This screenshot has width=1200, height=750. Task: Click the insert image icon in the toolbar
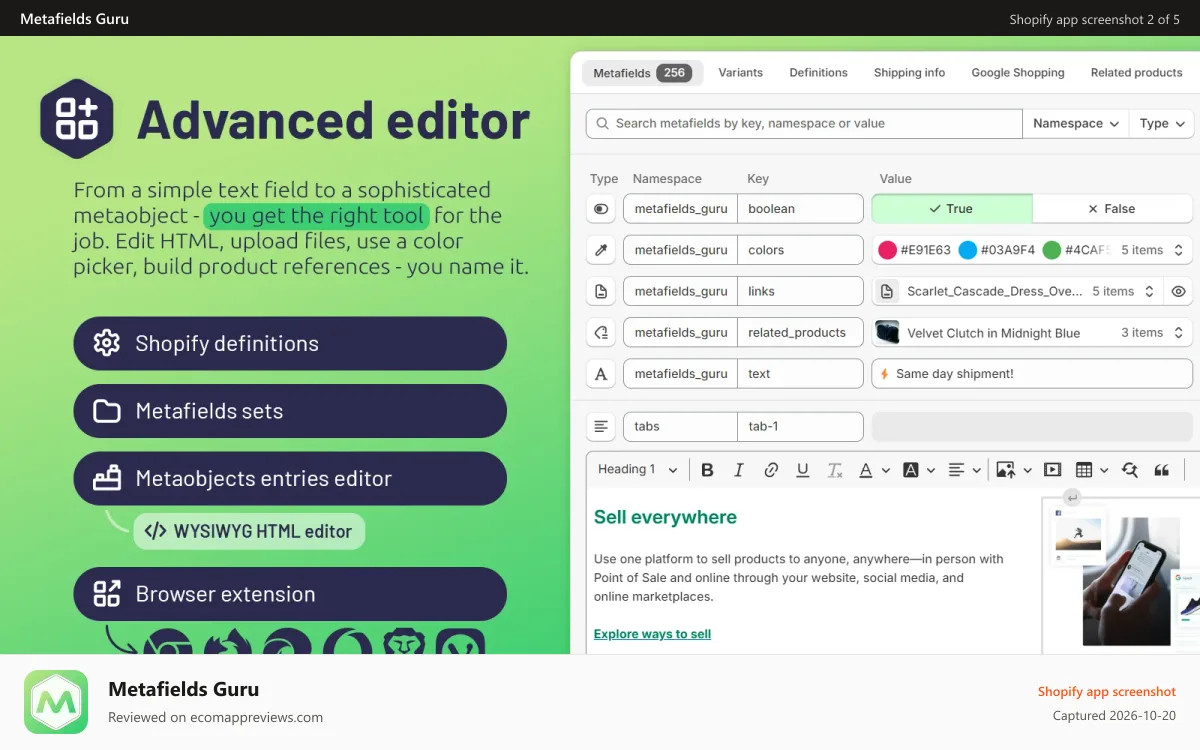click(x=1005, y=470)
